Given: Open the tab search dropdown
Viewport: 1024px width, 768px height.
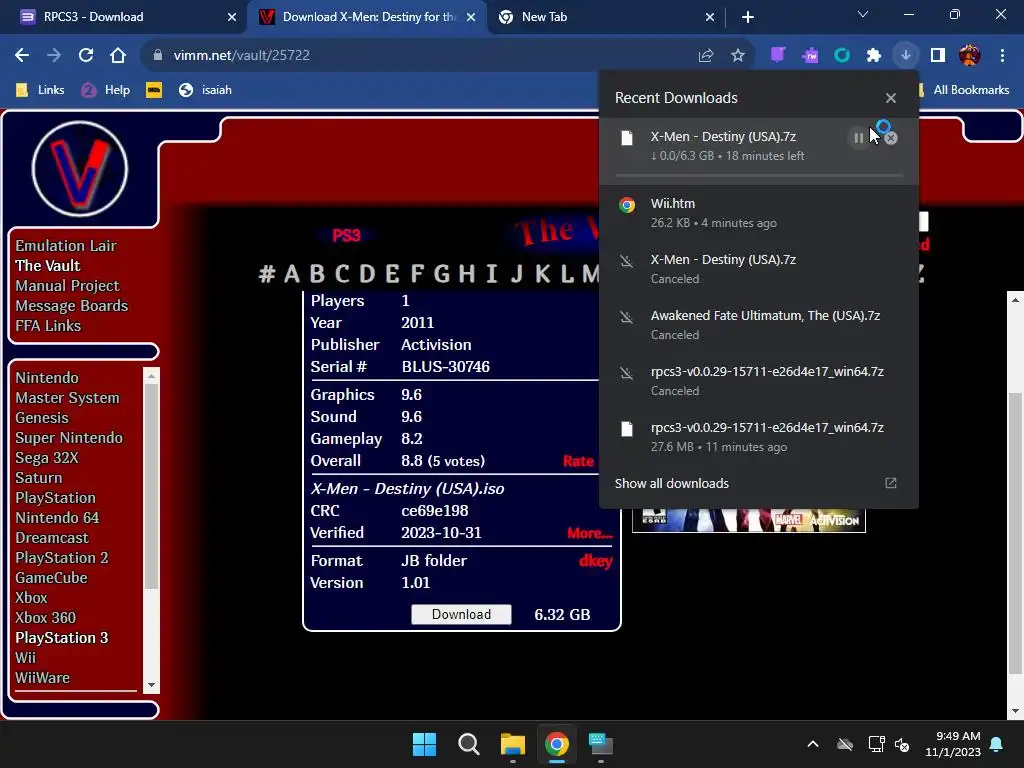Looking at the screenshot, I should click(863, 14).
